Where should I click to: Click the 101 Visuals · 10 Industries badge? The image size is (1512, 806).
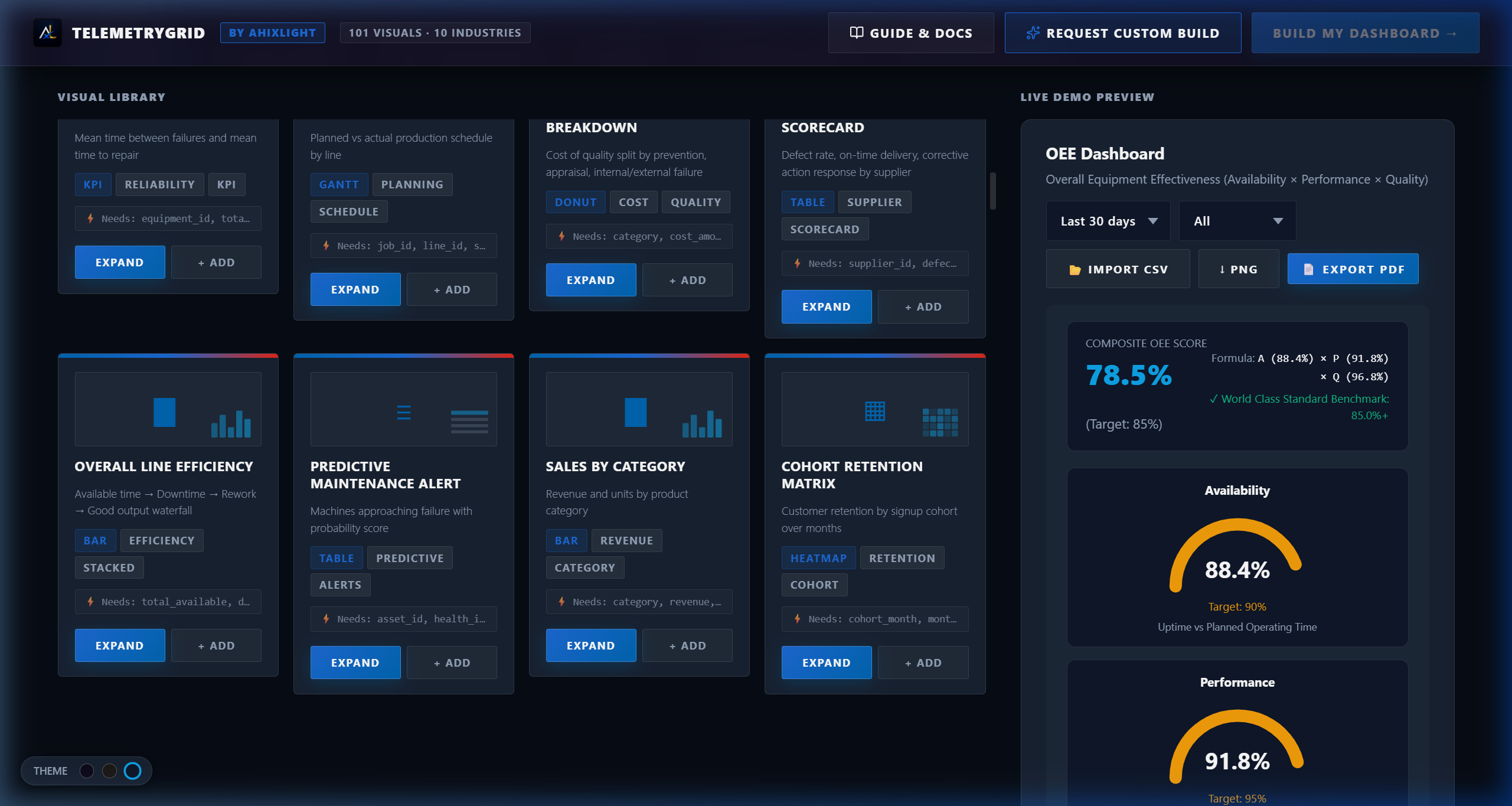[435, 32]
